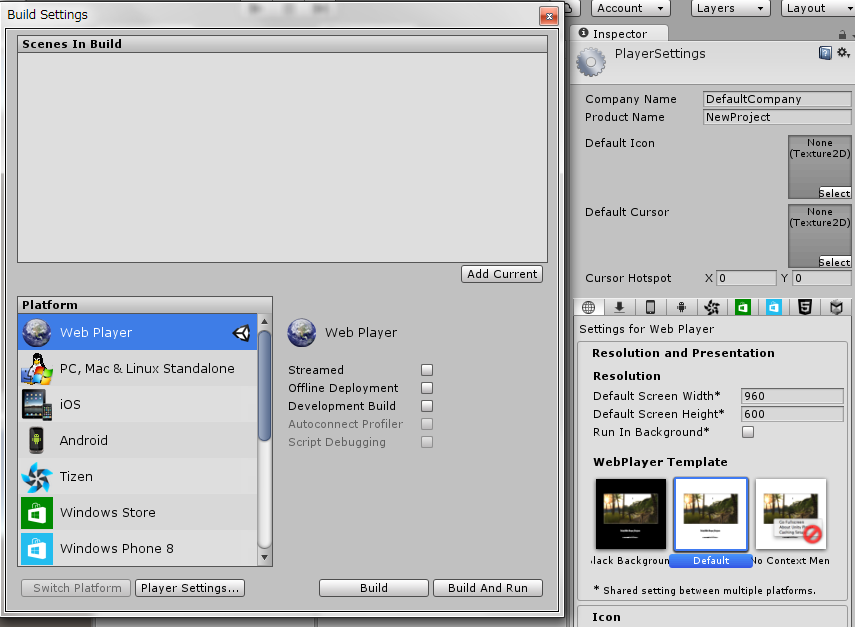Toggle Script Debugging checkbox

427,442
